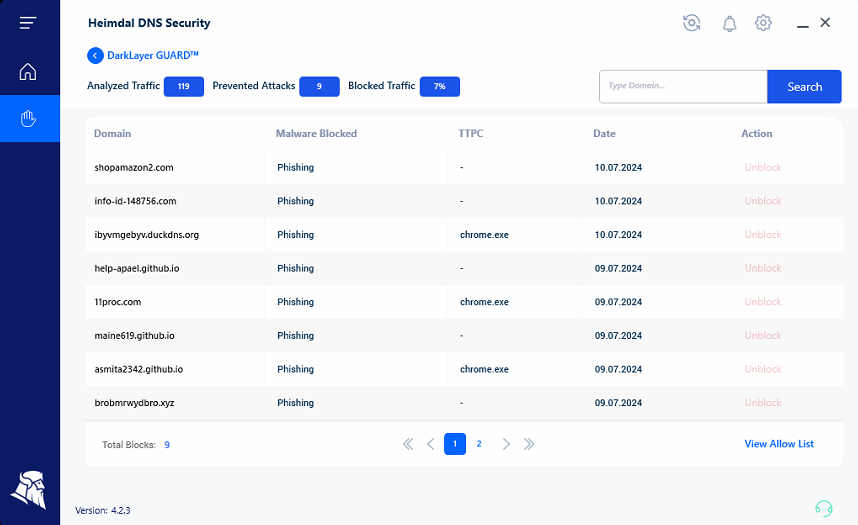The image size is (858, 525).
Task: Select page 1 in pagination
Action: 455,444
